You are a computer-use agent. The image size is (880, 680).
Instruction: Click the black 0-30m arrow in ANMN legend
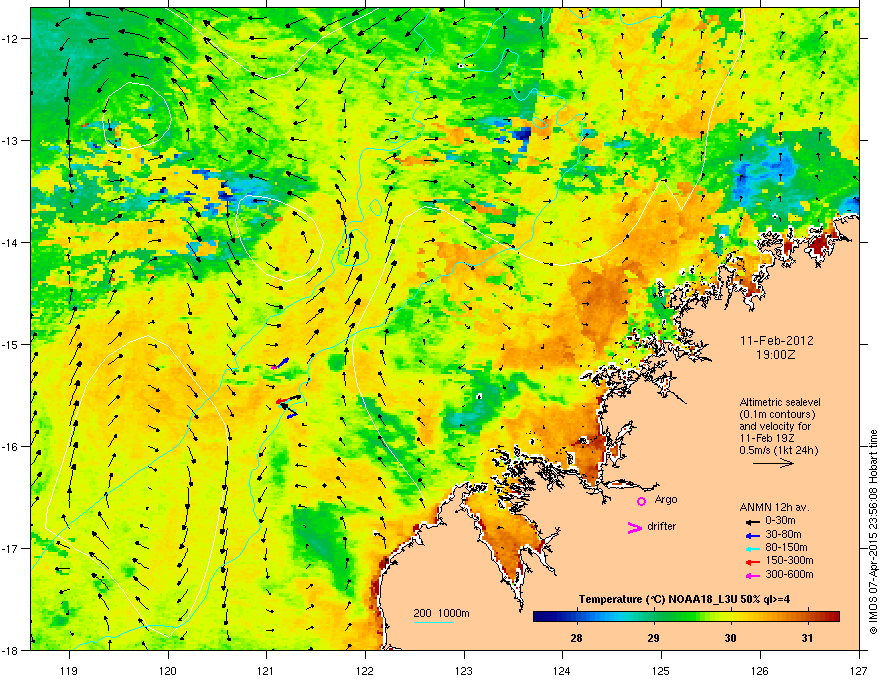tap(753, 521)
